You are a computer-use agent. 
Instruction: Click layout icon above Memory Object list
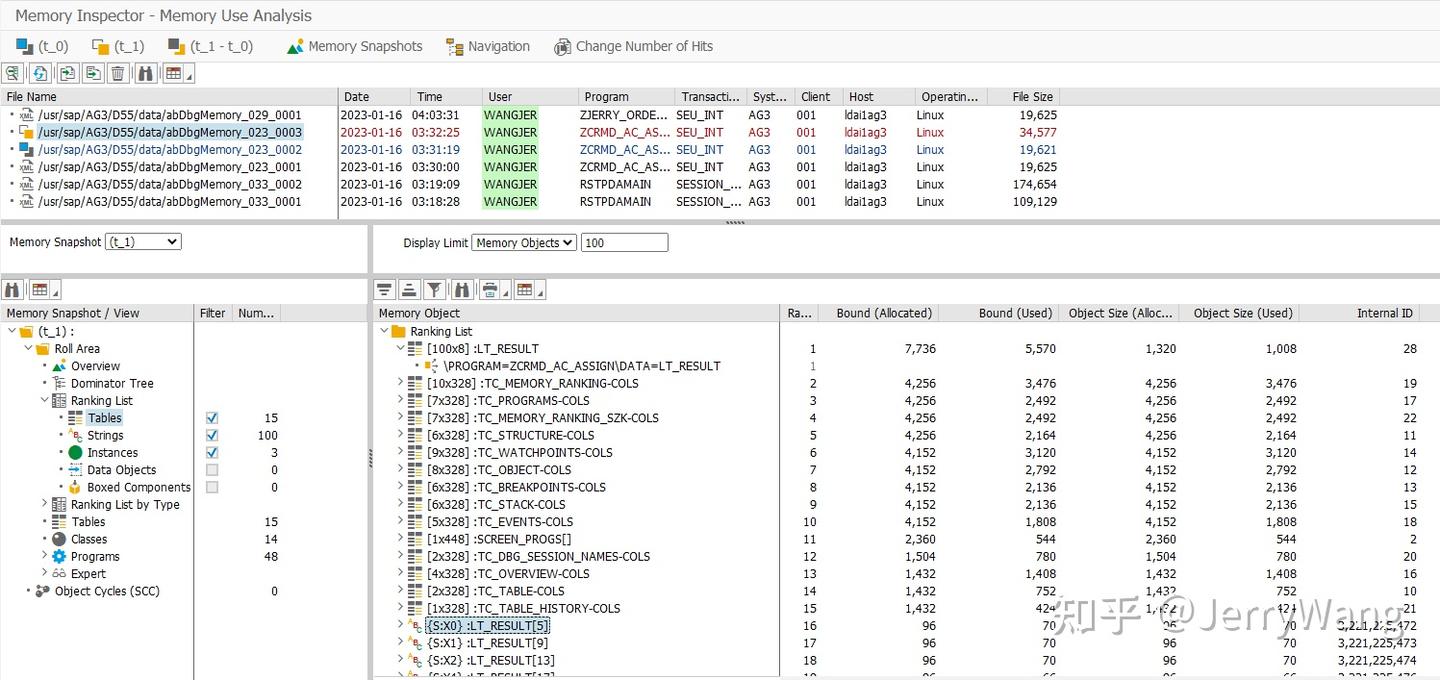[527, 289]
